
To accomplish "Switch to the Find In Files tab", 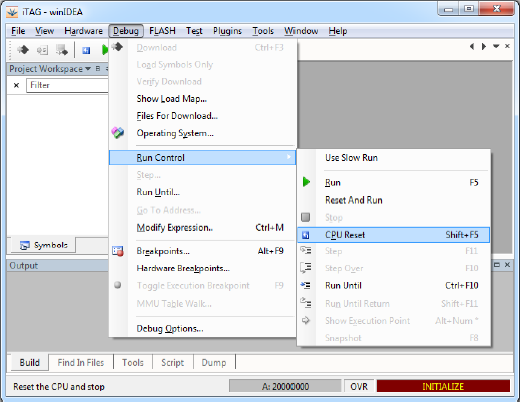I will pos(81,362).
